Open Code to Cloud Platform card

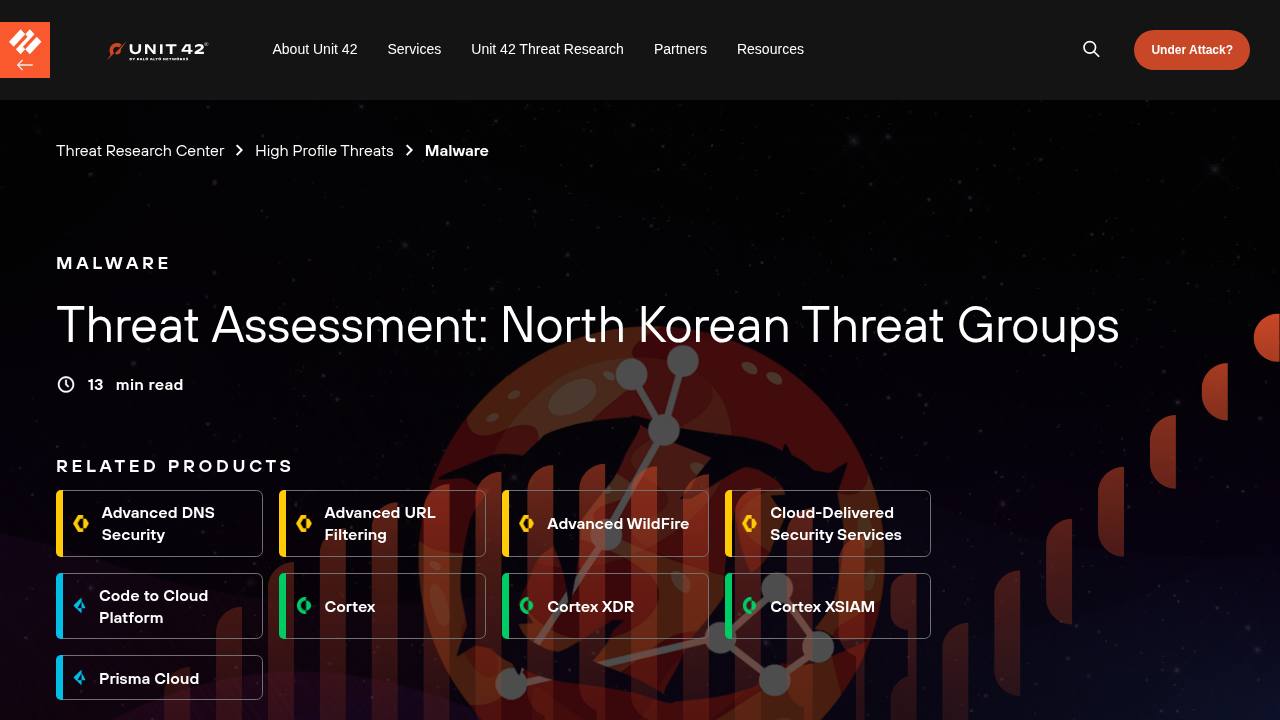pyautogui.click(x=159, y=606)
